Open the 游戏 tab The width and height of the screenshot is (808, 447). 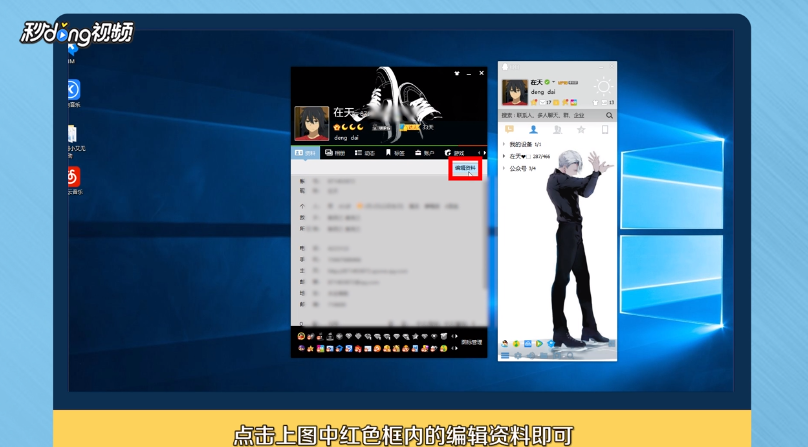[454, 153]
